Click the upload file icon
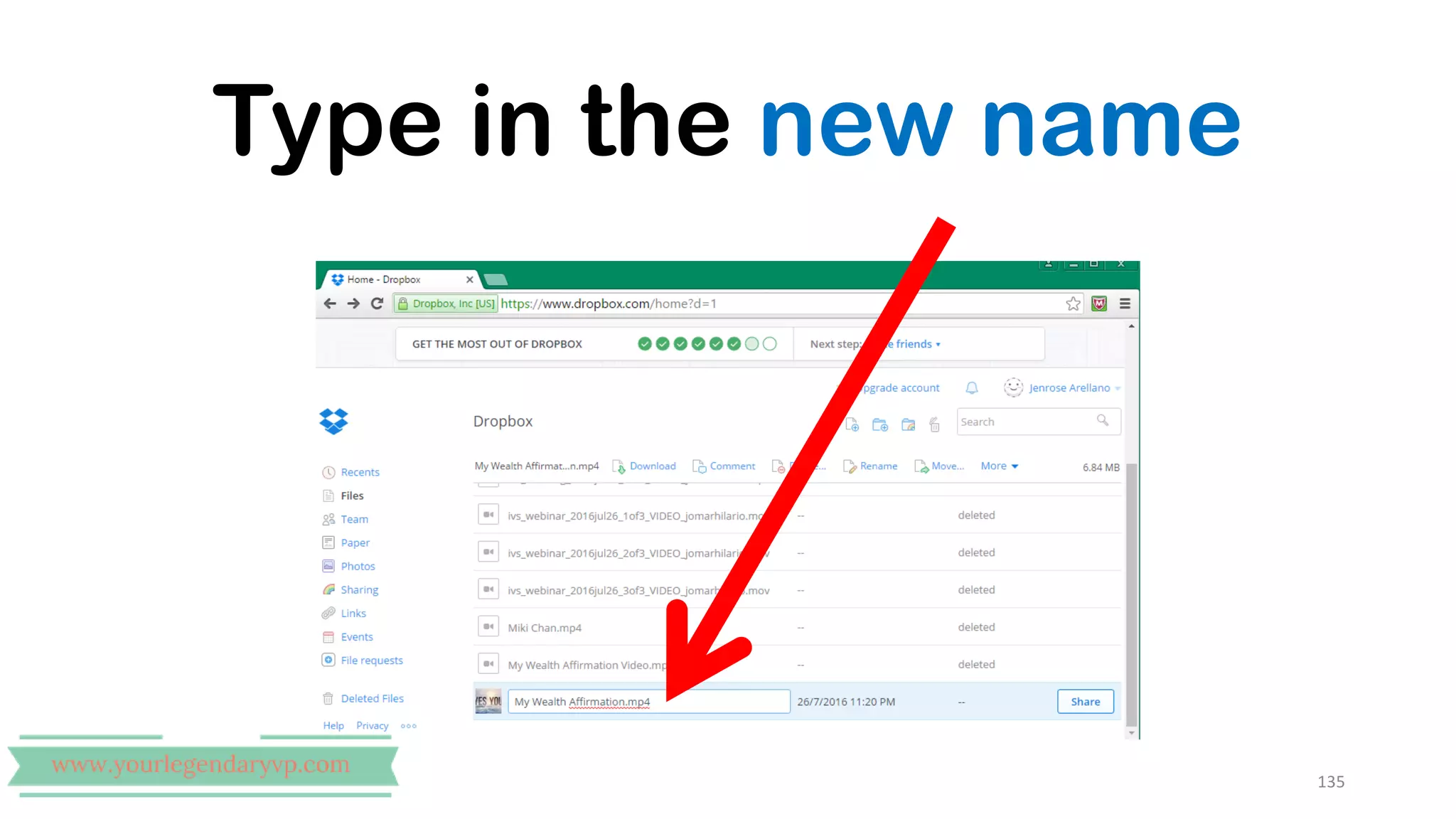Screen dimensions: 1456x819 click(852, 424)
